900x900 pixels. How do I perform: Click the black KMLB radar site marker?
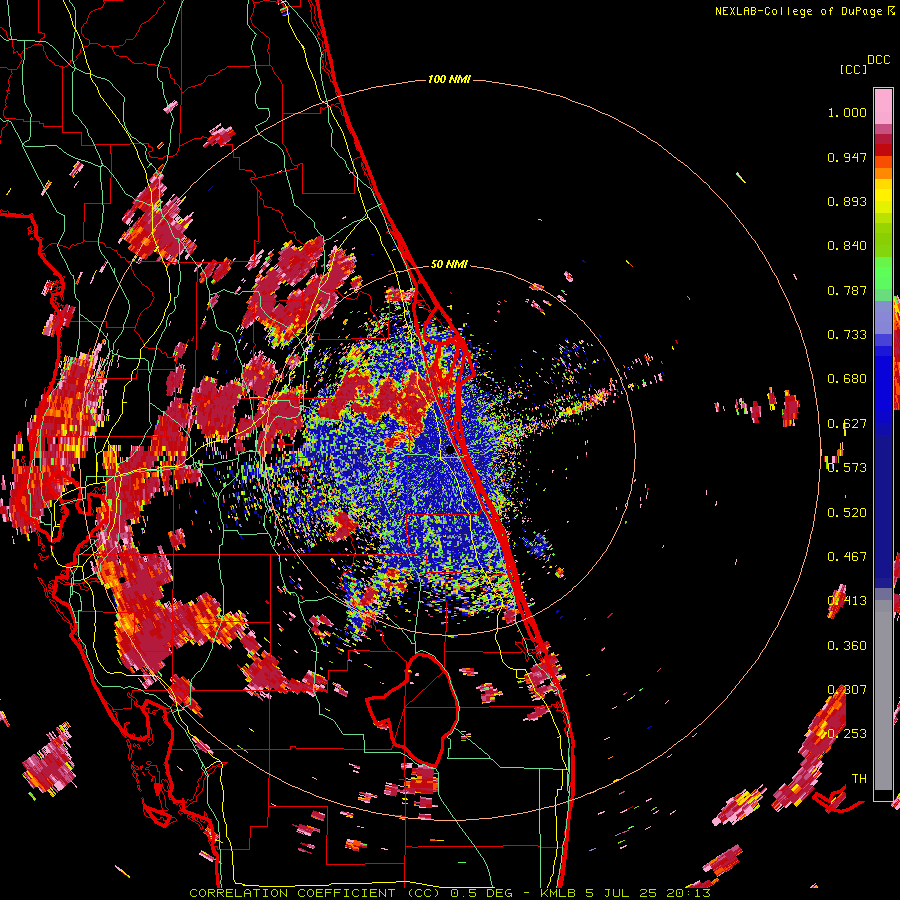point(449,450)
